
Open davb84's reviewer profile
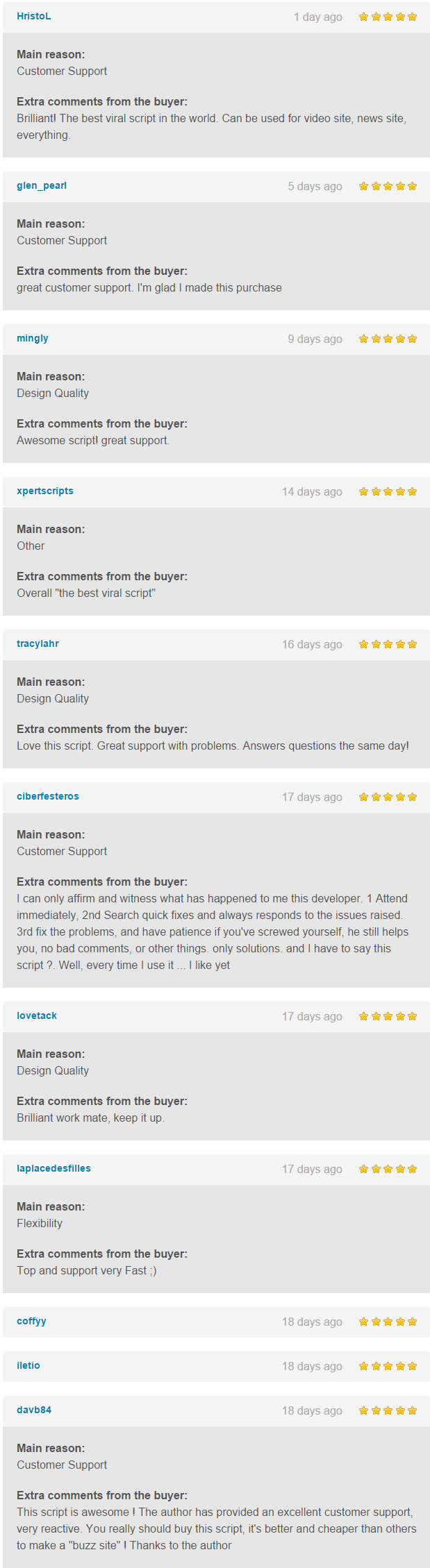[34, 1410]
